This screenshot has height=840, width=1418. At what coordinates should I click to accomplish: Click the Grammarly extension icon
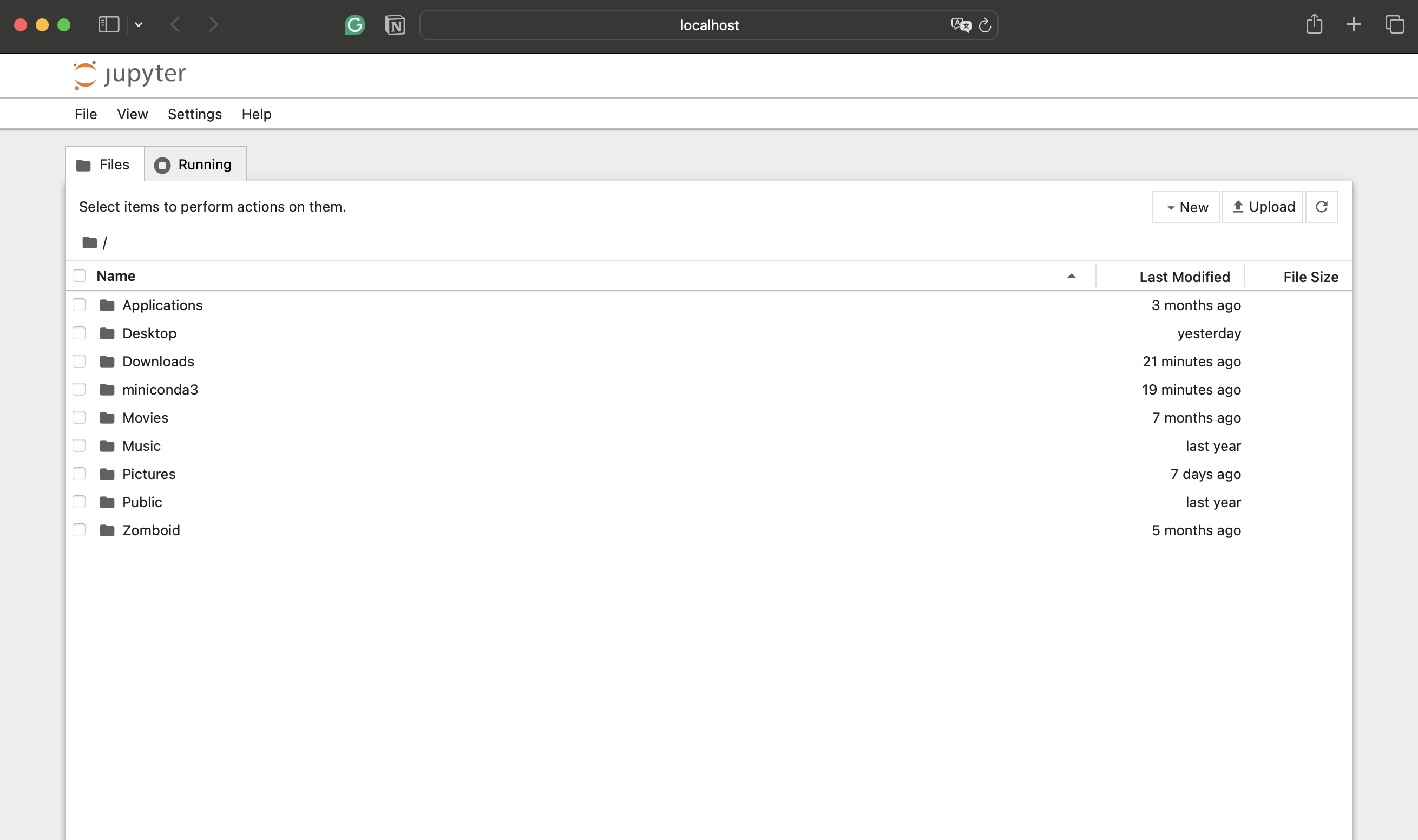(355, 25)
